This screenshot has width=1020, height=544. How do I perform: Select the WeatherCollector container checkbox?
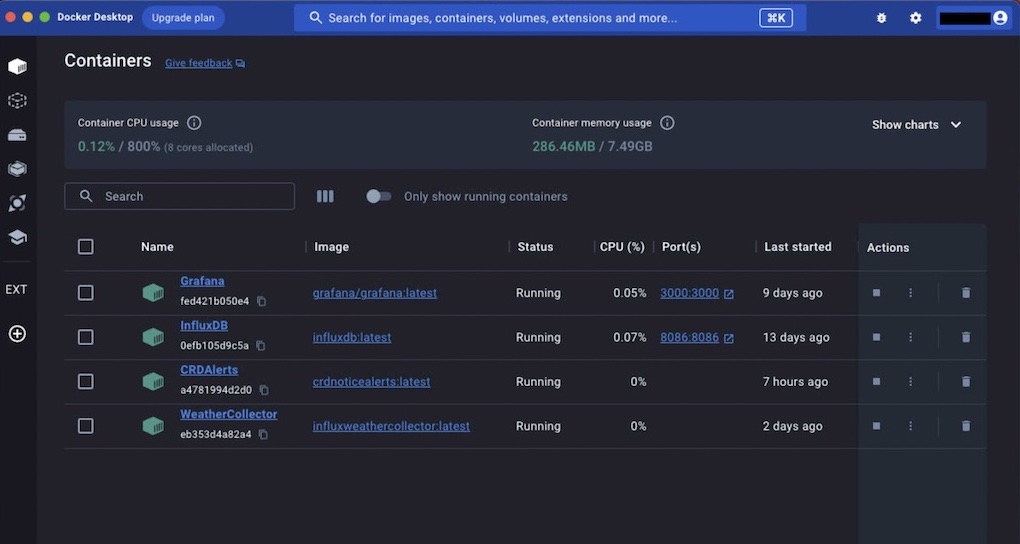pos(86,426)
